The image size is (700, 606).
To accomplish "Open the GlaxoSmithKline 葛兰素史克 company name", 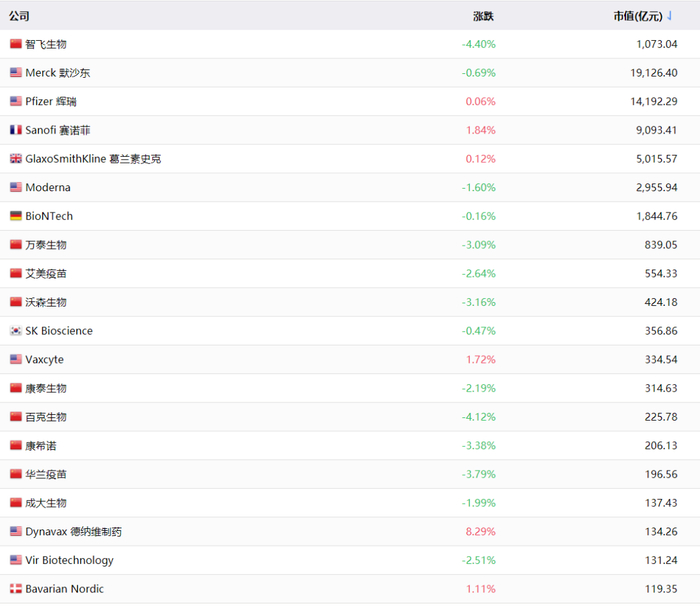I will [93, 159].
